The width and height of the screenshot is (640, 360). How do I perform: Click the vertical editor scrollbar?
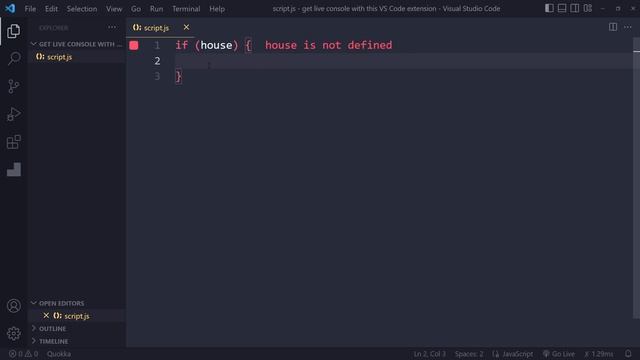point(636,178)
